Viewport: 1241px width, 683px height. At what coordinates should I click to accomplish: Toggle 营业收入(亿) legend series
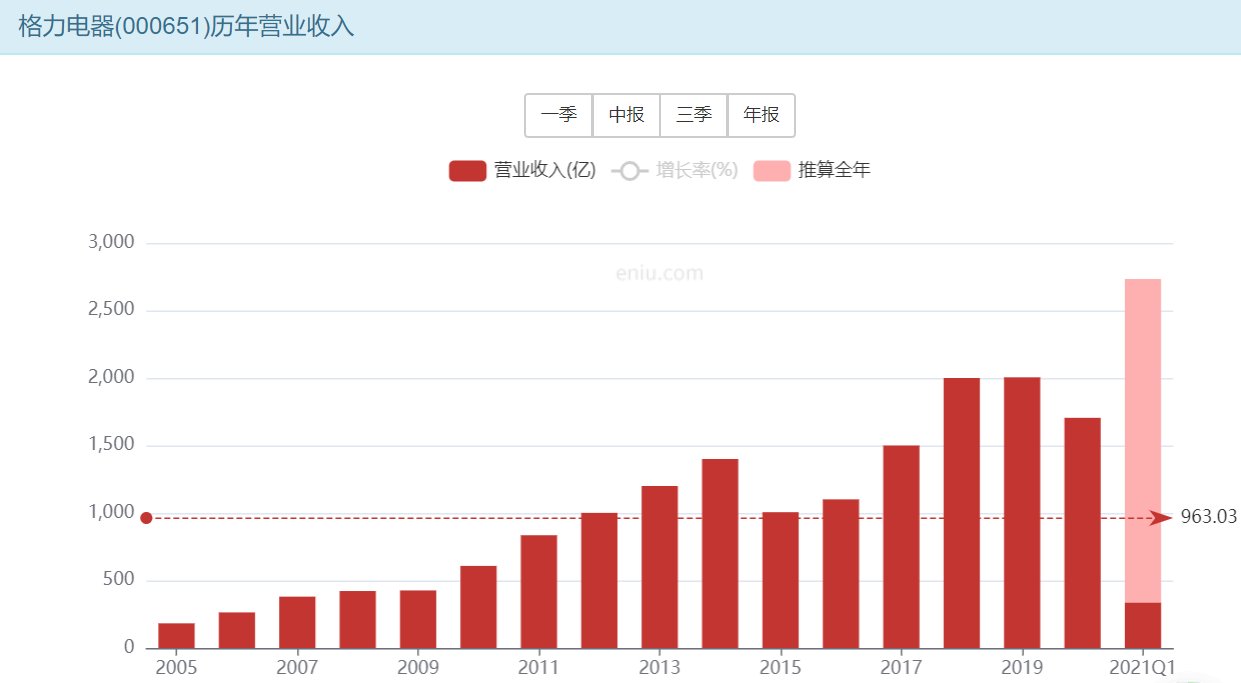coord(522,170)
